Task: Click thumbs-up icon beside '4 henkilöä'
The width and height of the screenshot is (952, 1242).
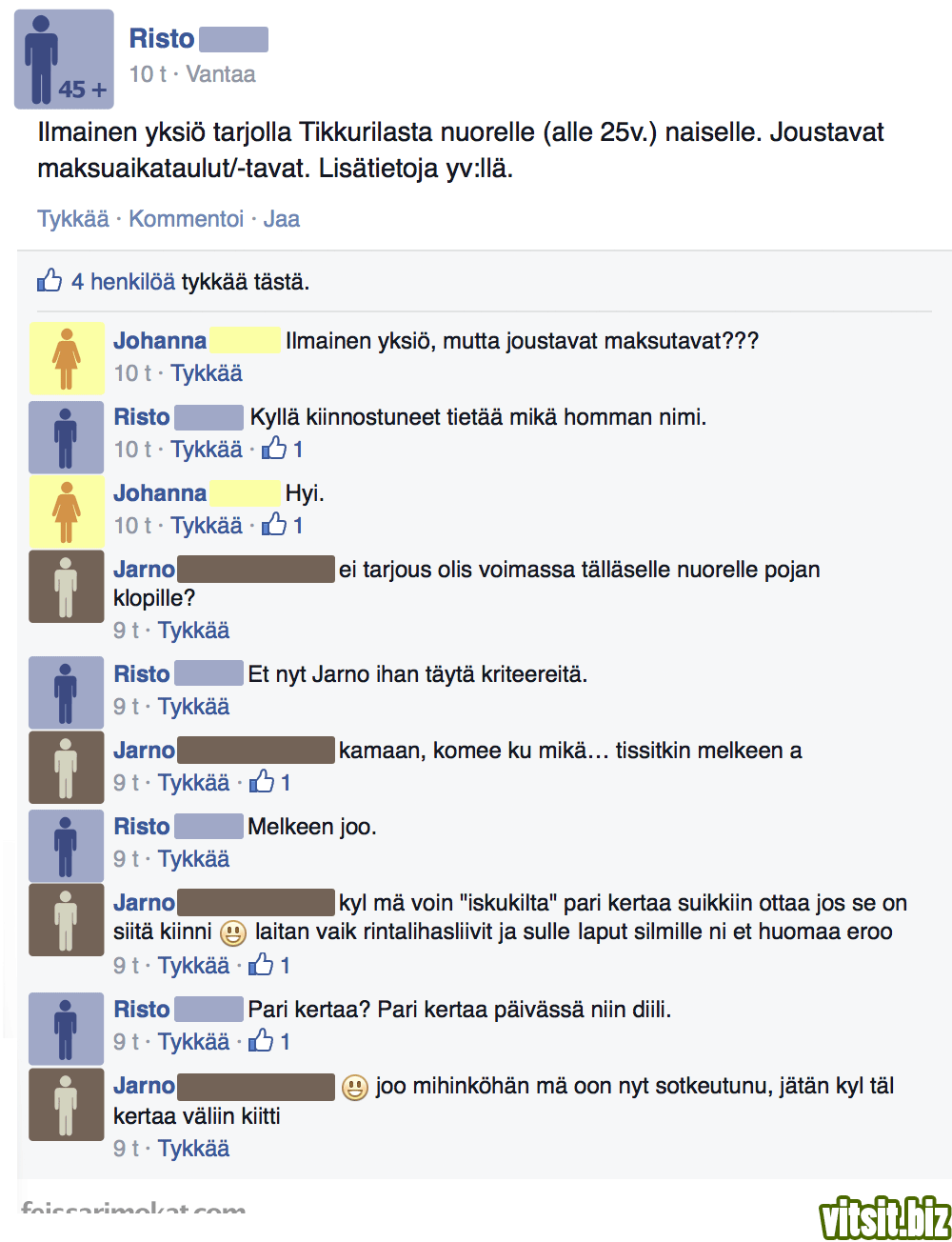Action: coord(50,280)
